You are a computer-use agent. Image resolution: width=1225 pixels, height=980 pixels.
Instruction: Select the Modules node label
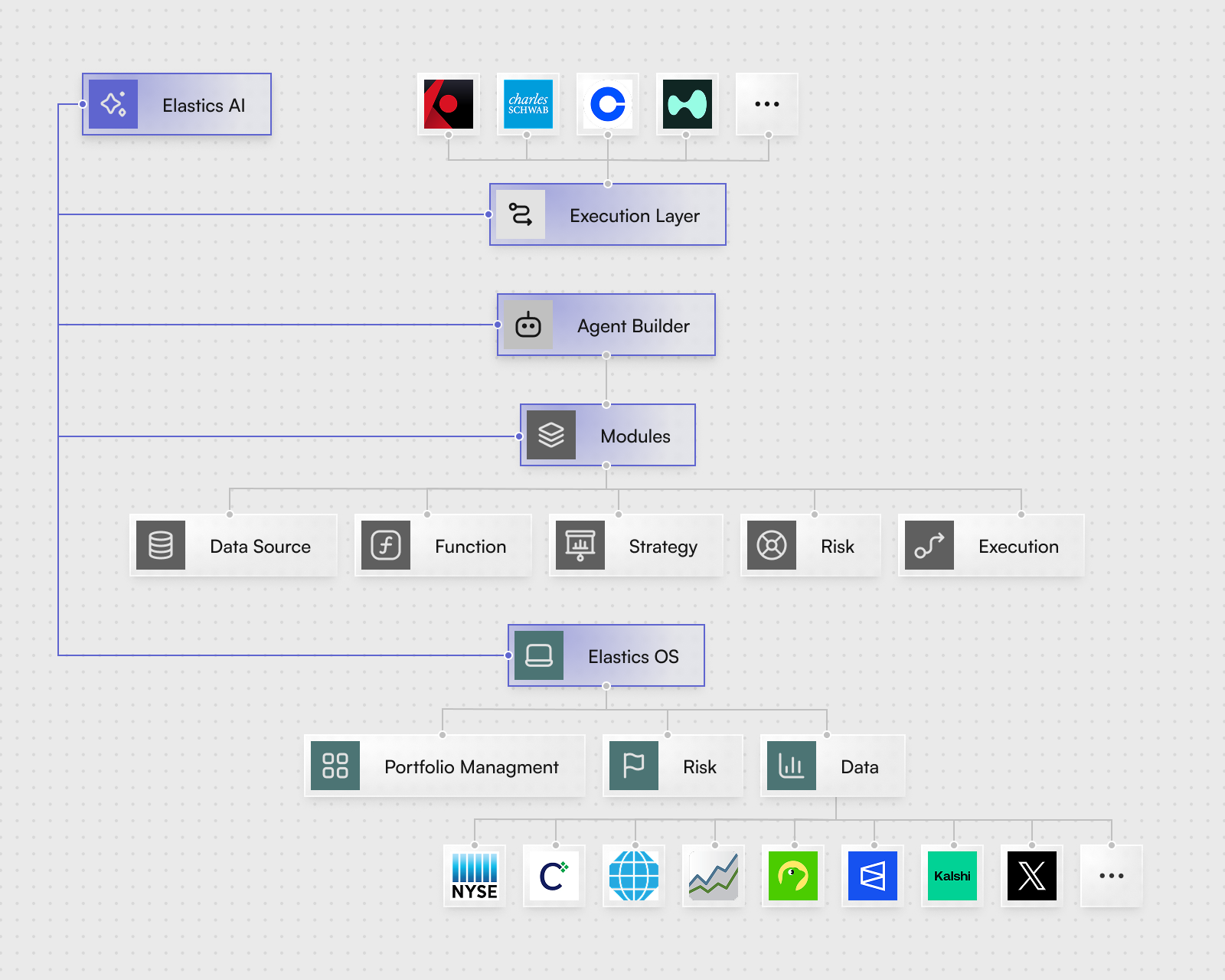pos(635,436)
